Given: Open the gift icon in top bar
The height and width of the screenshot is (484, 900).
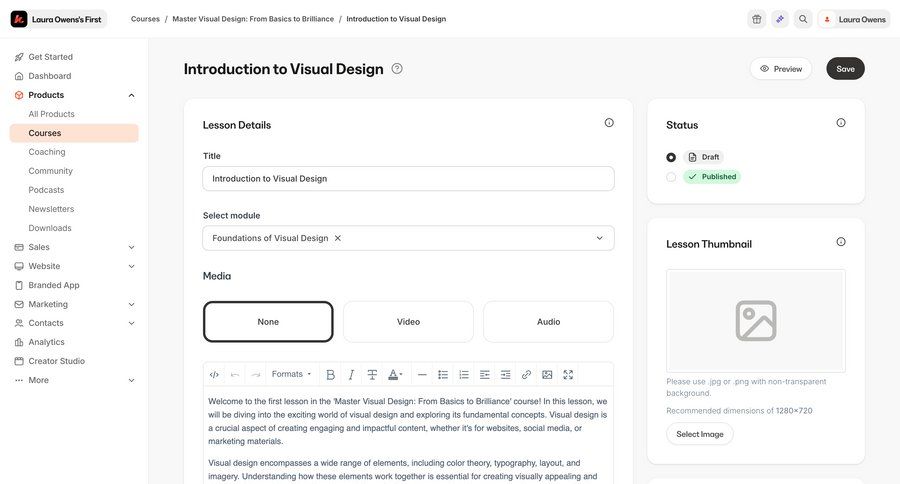Looking at the screenshot, I should click(x=757, y=19).
